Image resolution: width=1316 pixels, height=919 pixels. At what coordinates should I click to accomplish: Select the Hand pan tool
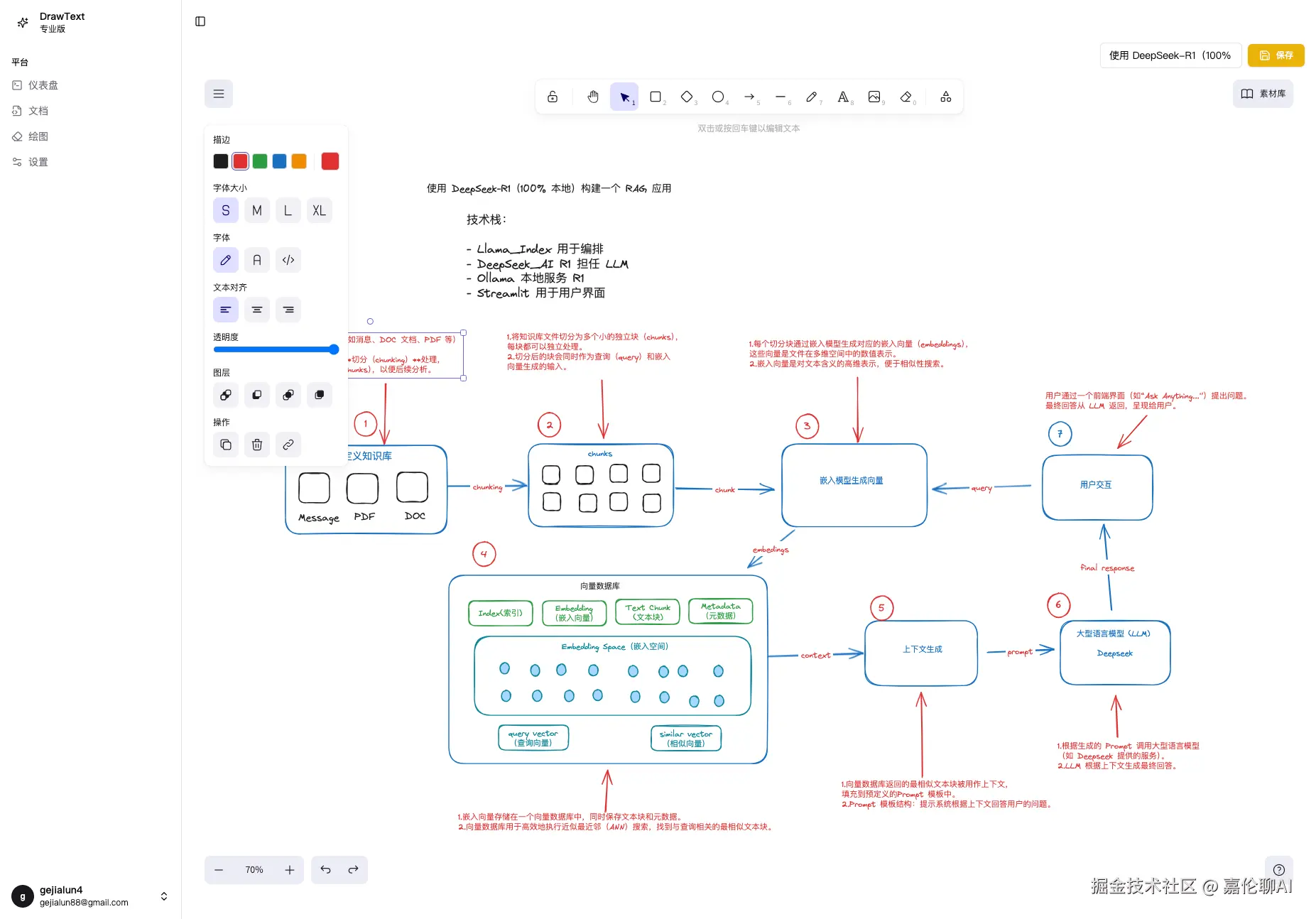click(592, 97)
